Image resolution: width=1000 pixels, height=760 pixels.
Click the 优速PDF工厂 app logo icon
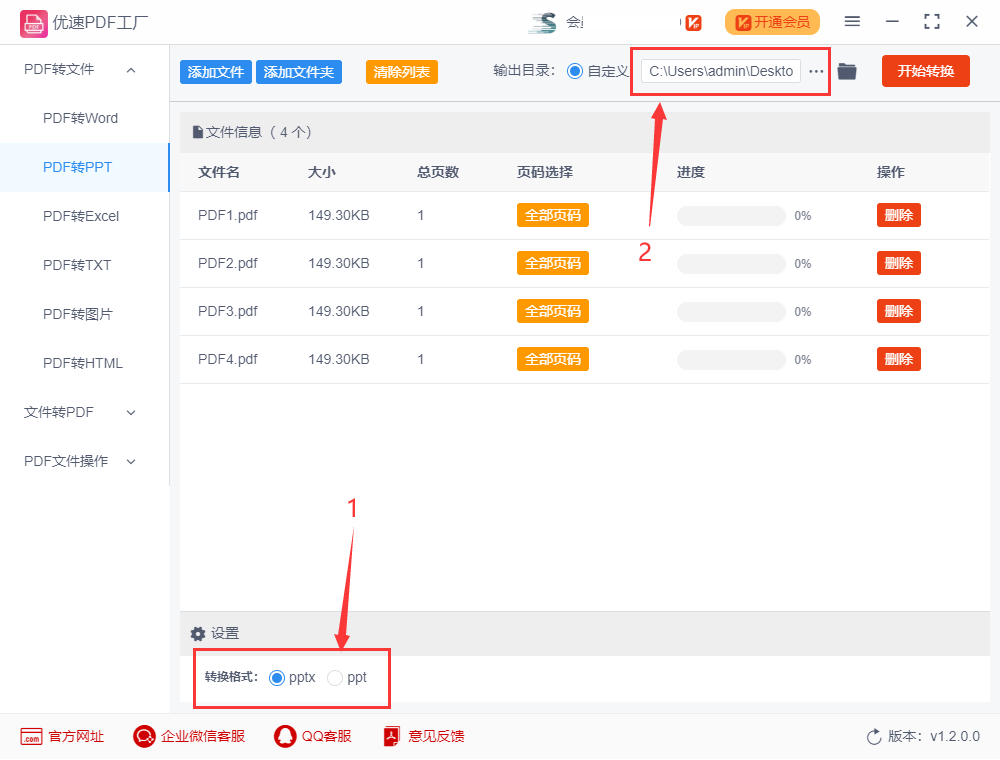coord(33,24)
